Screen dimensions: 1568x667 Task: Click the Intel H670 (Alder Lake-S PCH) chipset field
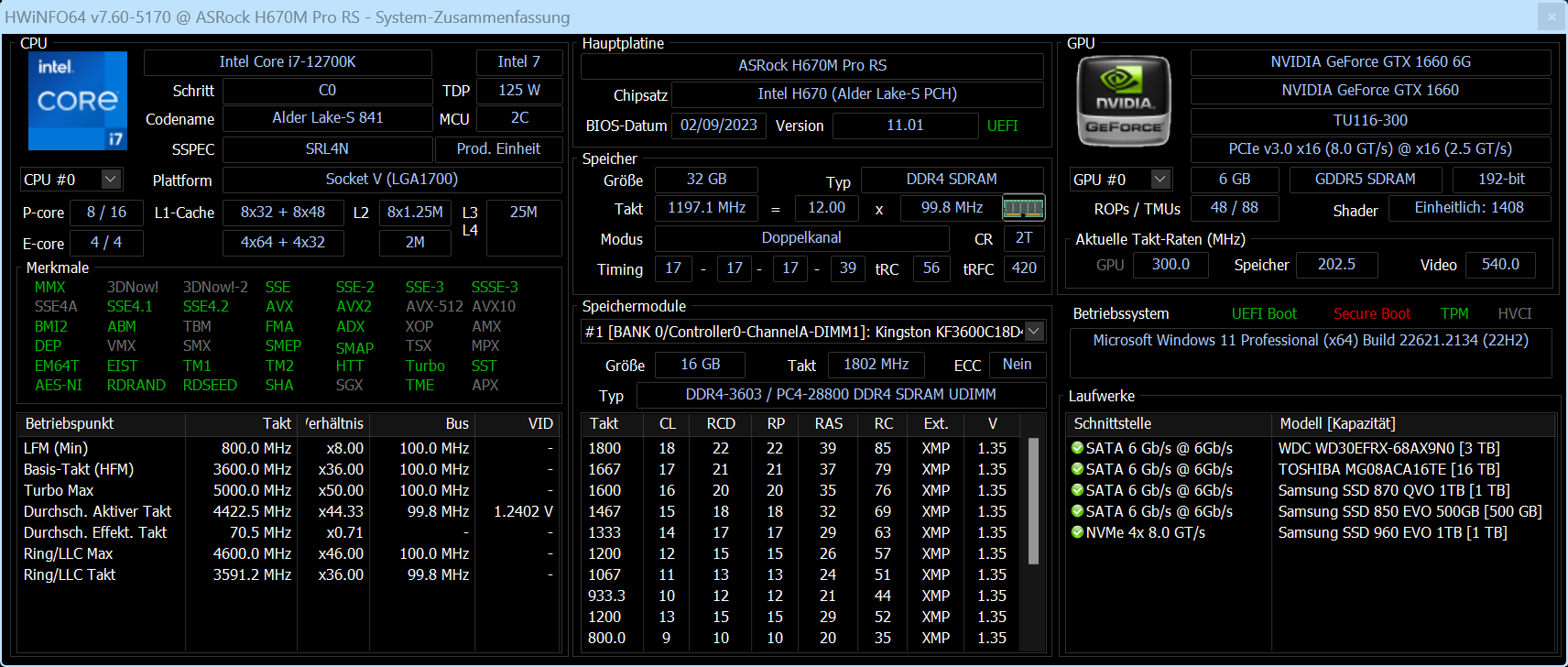pyautogui.click(x=857, y=94)
